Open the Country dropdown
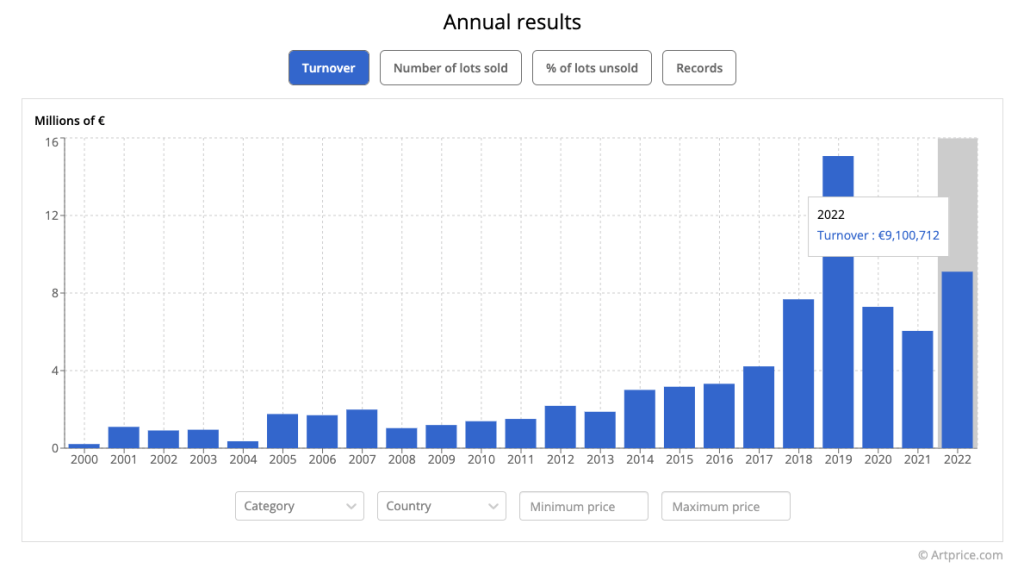 pyautogui.click(x=441, y=506)
